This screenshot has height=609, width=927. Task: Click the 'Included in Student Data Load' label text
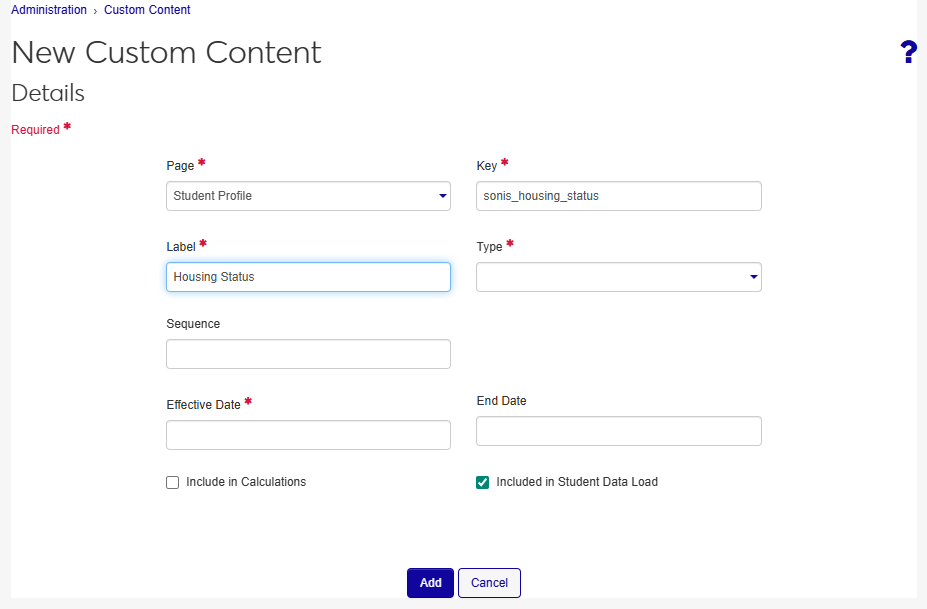[x=577, y=482]
